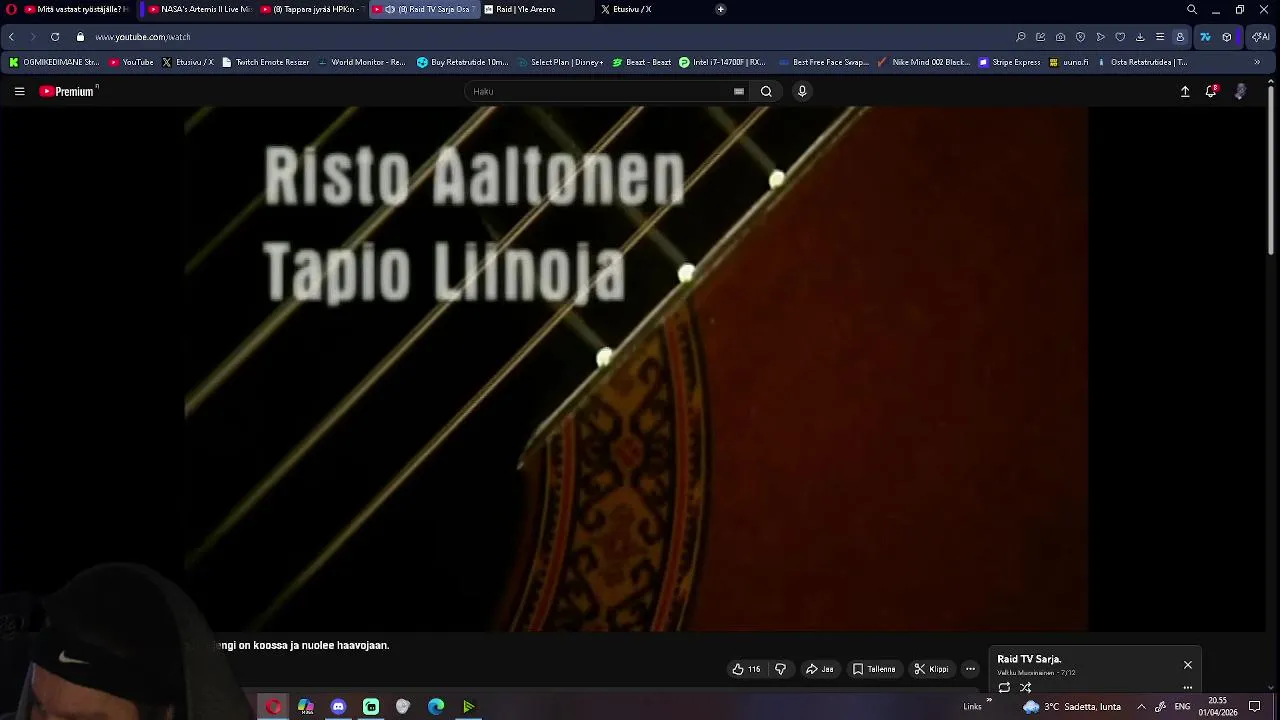Open the Windows notification center
1280x720 pixels.
[1255, 707]
